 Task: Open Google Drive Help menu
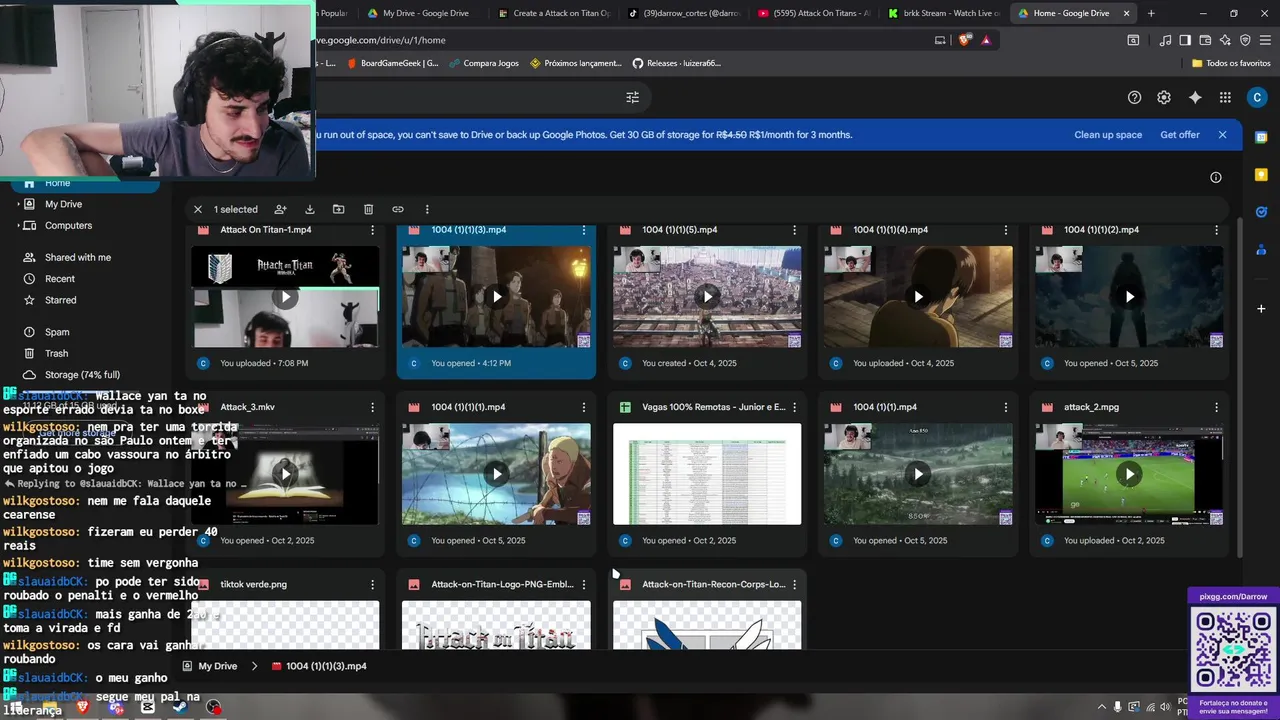tap(1134, 97)
